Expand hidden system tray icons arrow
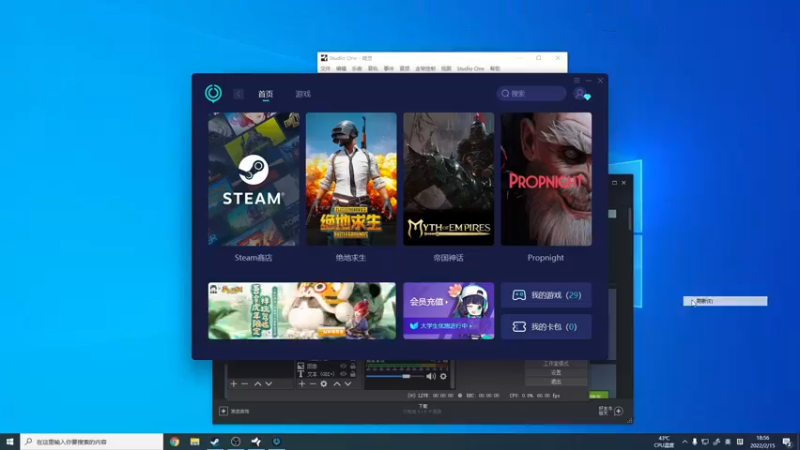Screen dimensions: 800x450 tap(684, 442)
